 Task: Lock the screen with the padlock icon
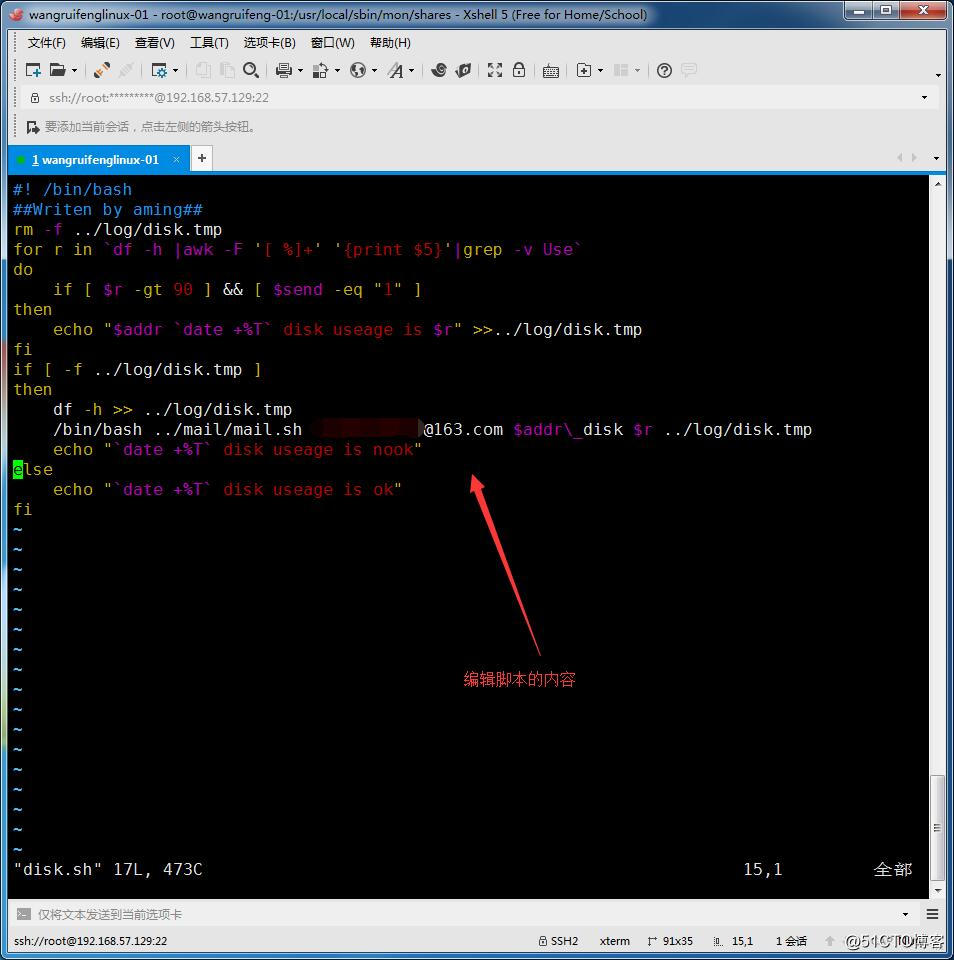point(519,70)
